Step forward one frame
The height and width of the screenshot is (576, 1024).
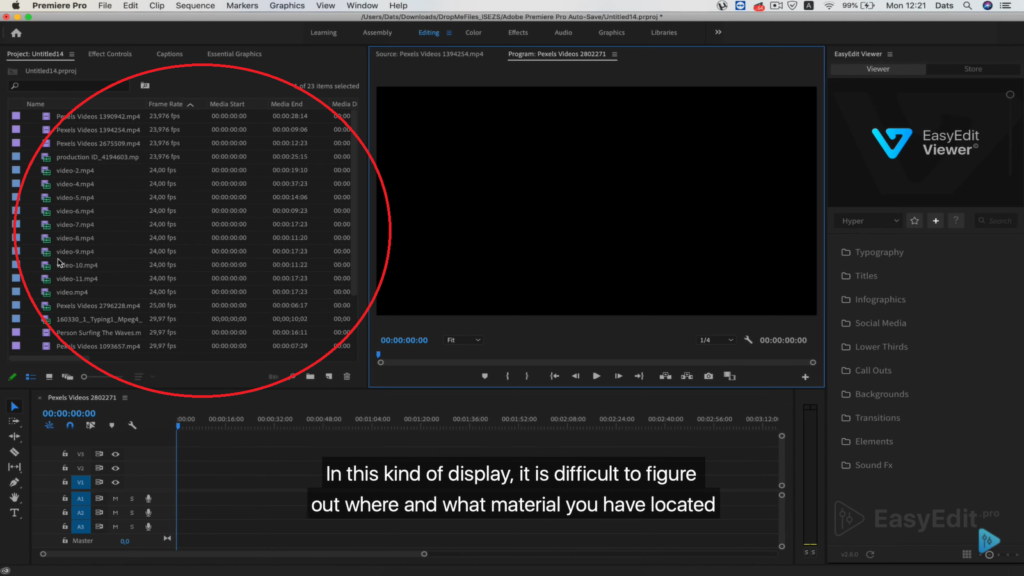618,376
